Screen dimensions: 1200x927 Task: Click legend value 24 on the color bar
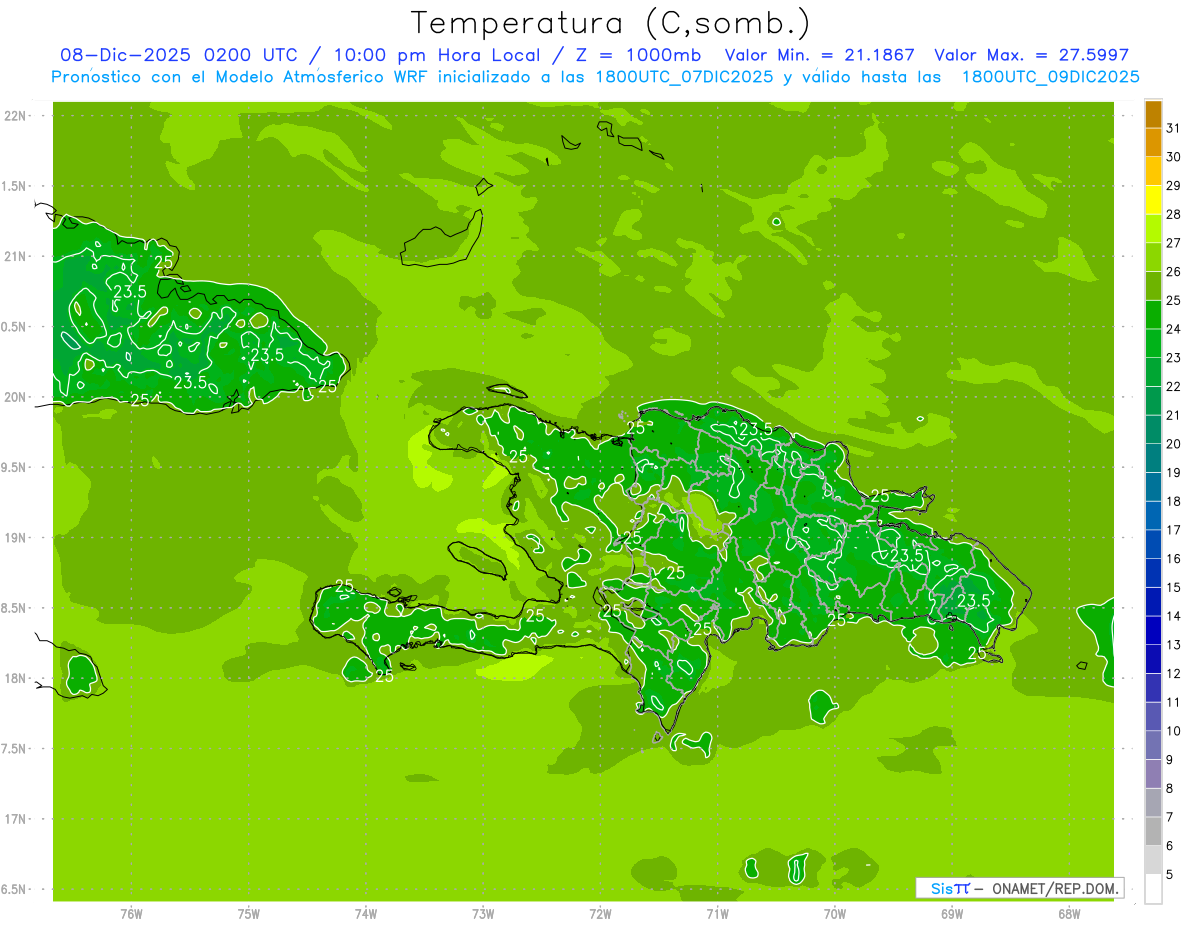pos(1174,329)
